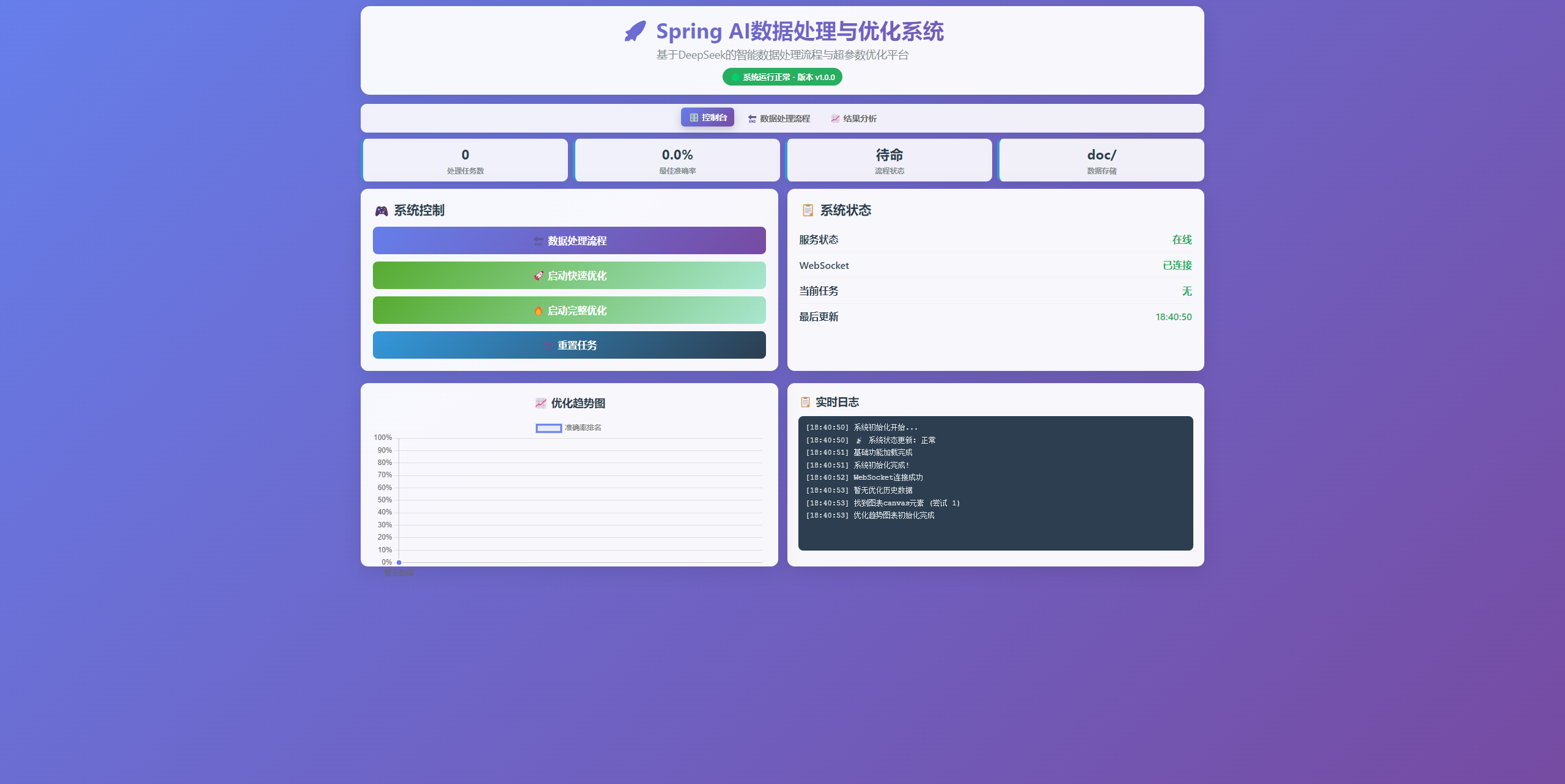Click the rocket icon beside the title

click(635, 31)
